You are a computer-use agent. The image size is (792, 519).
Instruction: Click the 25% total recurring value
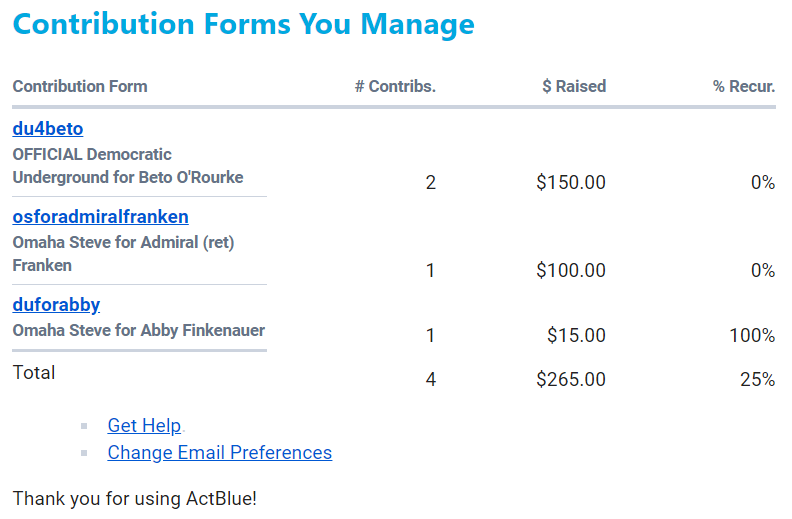[757, 380]
